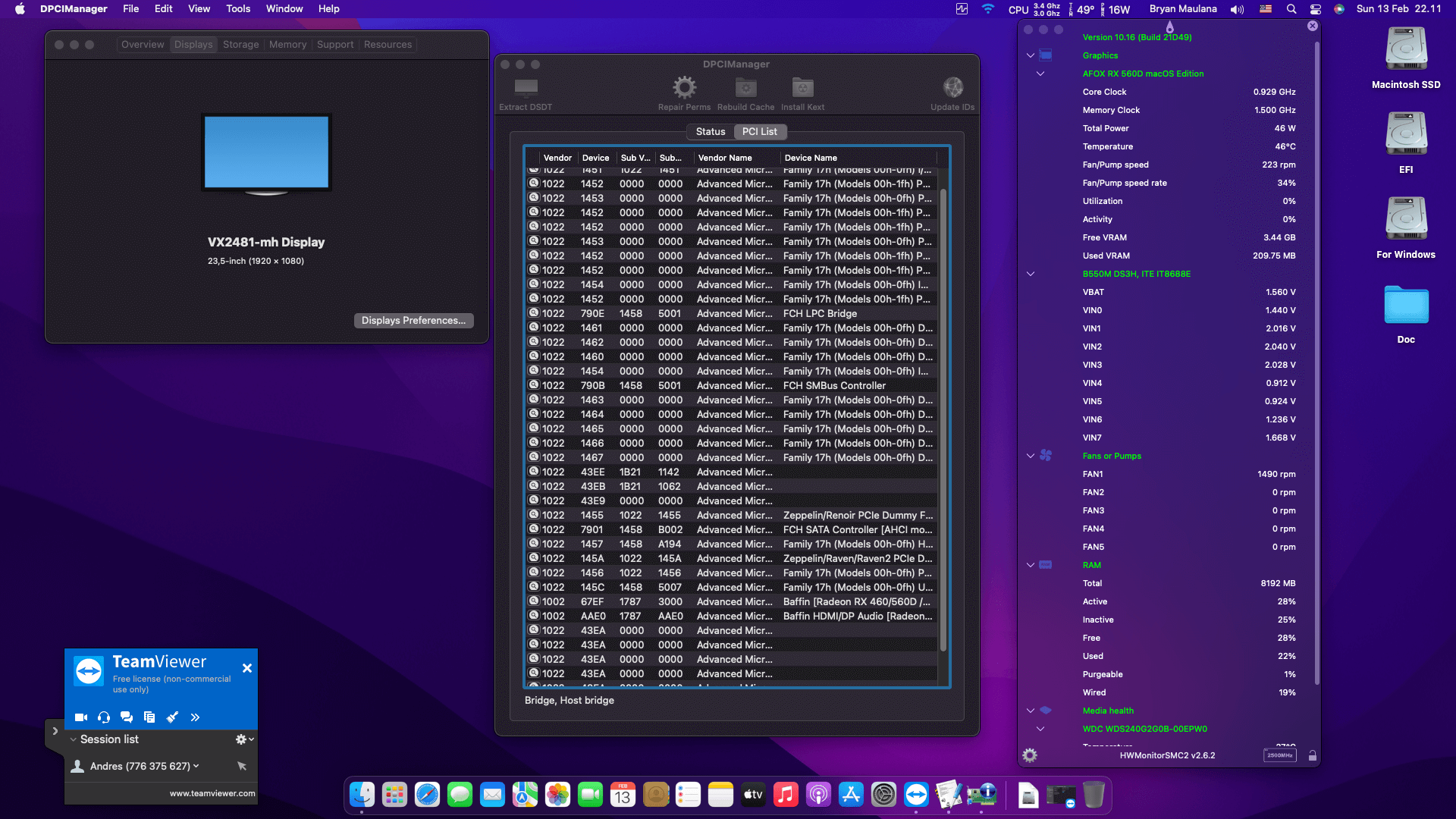Open the TeamViewer file box icon
This screenshot has height=819, width=1456.
[149, 717]
